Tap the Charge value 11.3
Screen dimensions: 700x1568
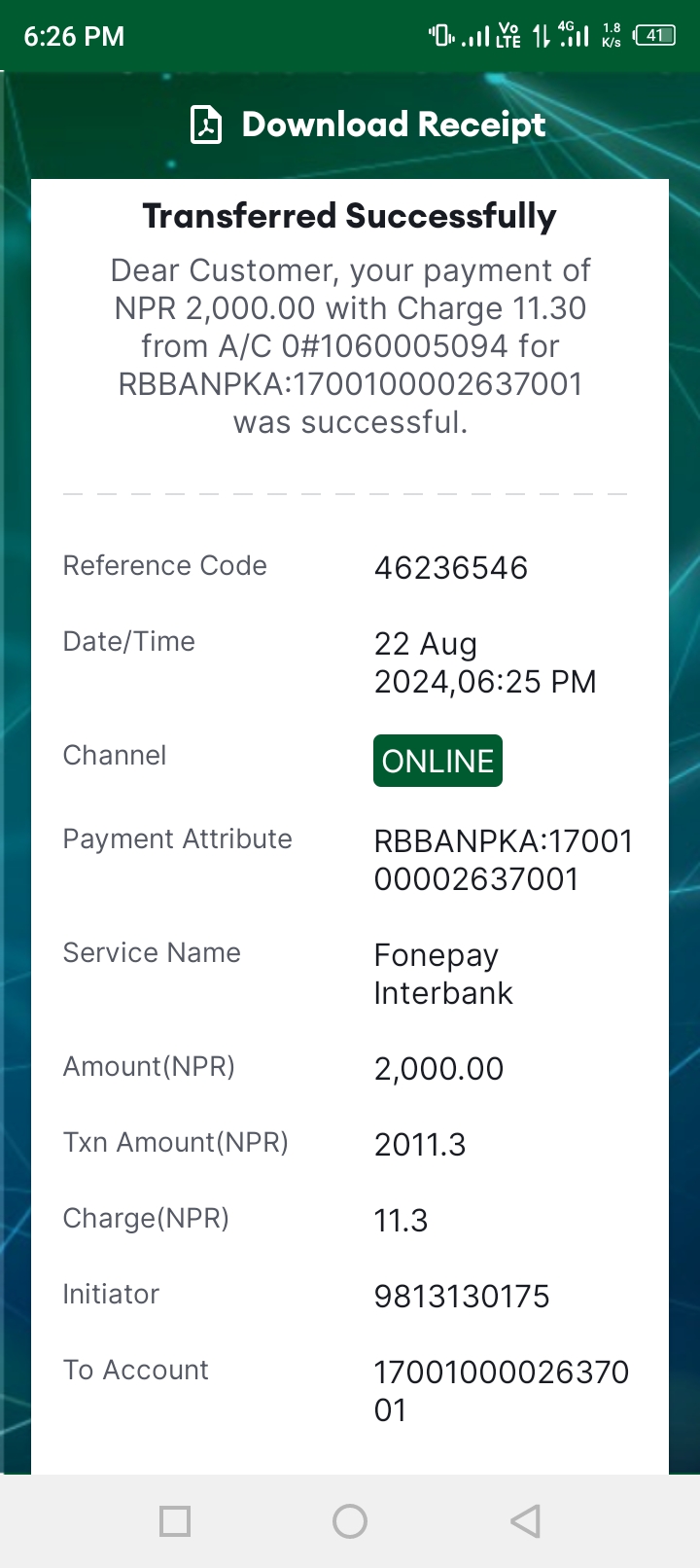[x=401, y=1221]
